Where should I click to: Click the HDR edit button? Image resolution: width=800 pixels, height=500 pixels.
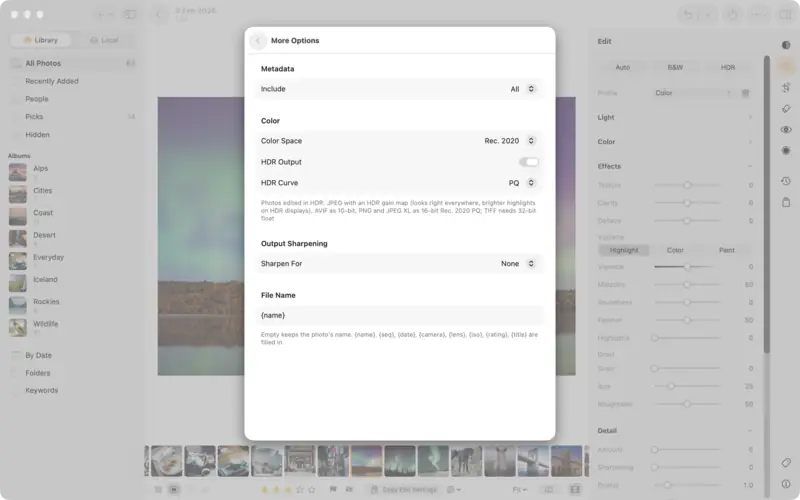coord(728,67)
